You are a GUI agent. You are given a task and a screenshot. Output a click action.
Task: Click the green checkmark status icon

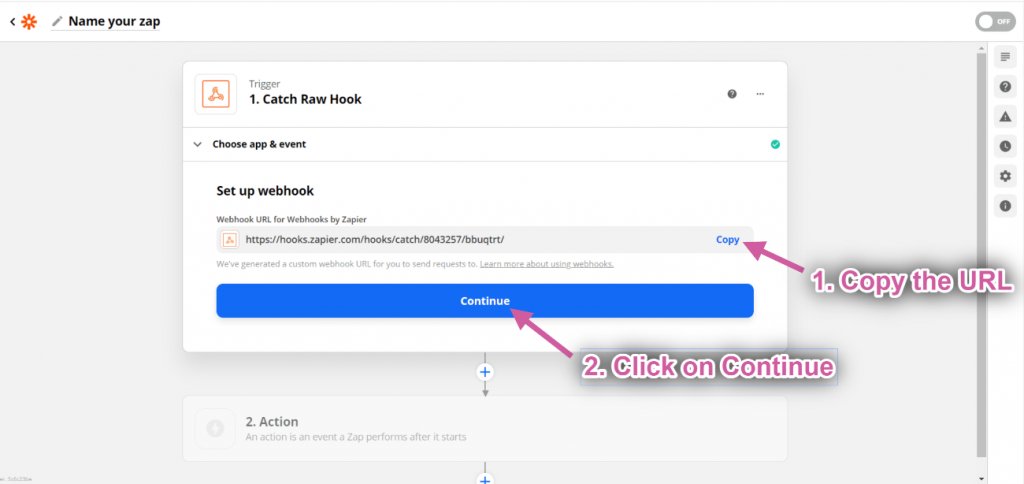(x=775, y=144)
